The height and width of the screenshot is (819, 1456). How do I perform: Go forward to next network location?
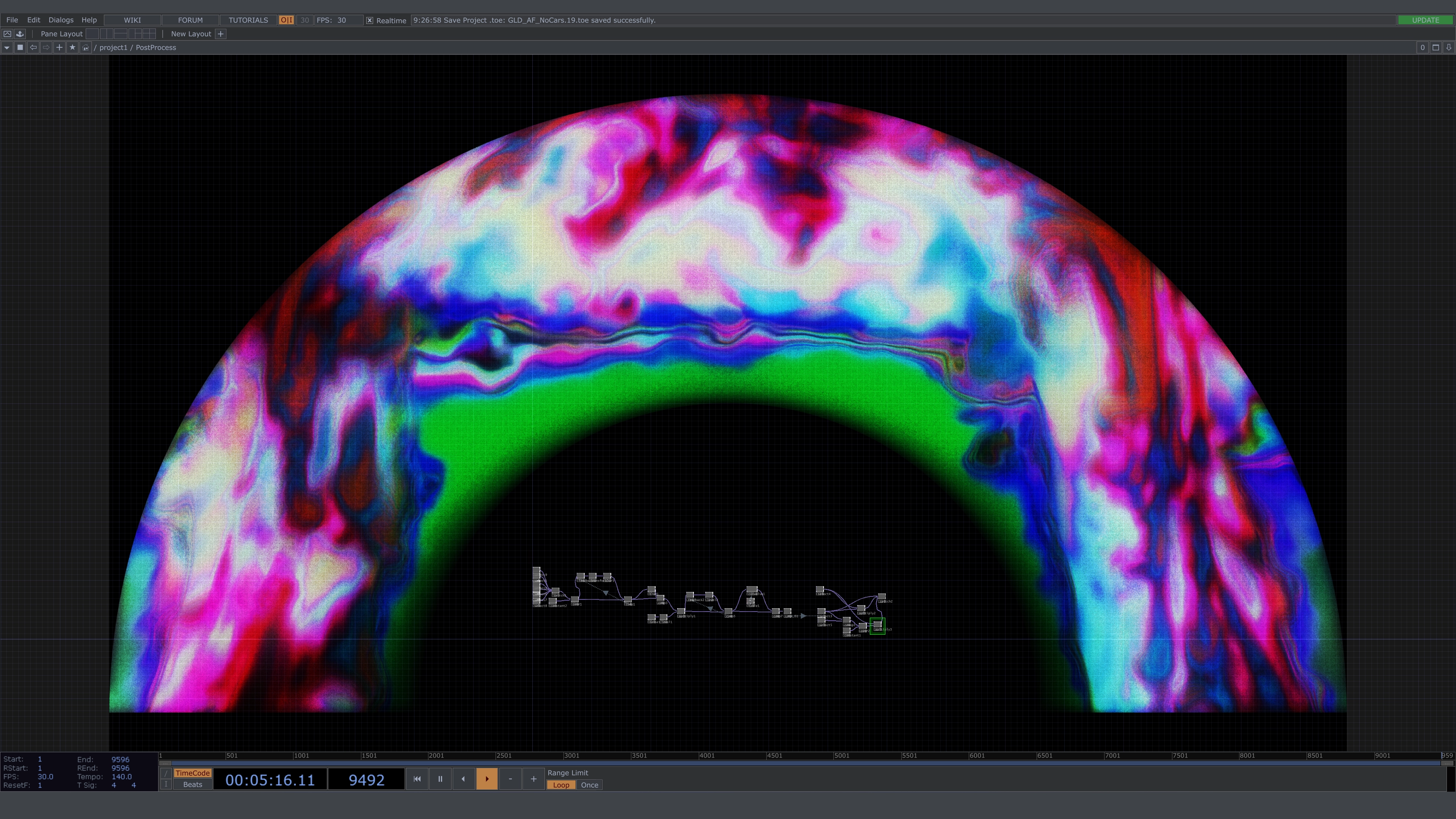pyautogui.click(x=46, y=47)
